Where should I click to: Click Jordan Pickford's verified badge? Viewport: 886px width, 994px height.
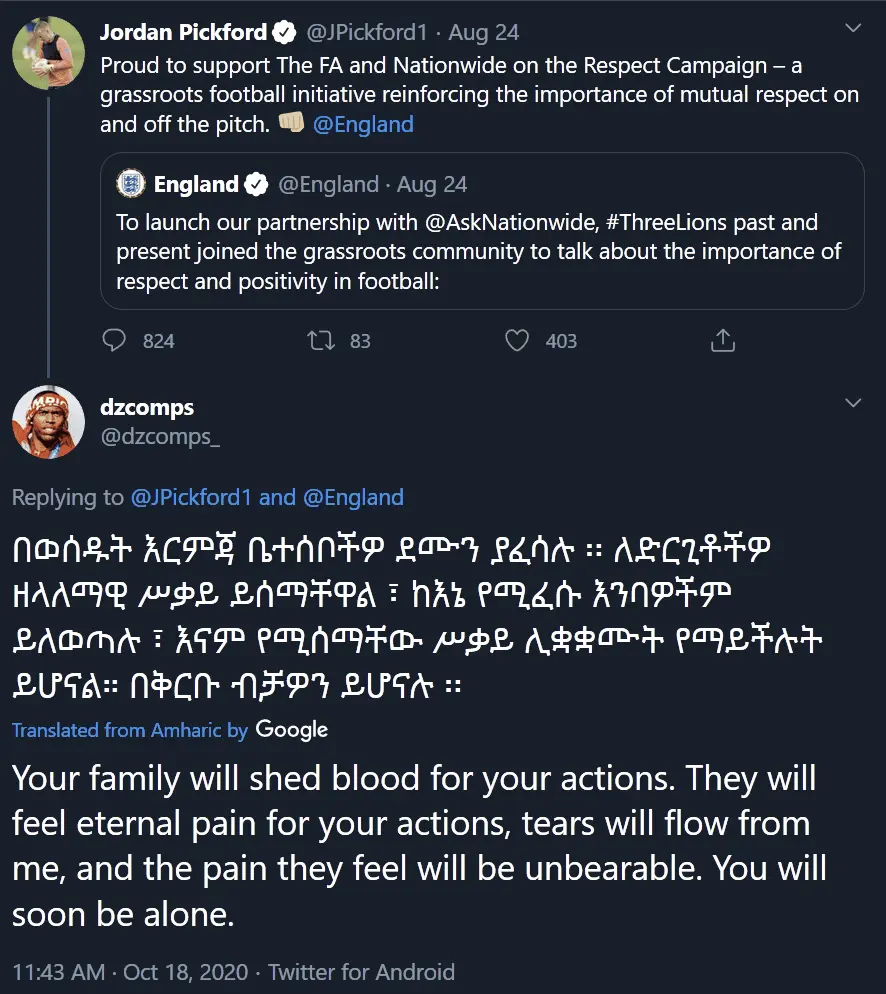tap(285, 32)
